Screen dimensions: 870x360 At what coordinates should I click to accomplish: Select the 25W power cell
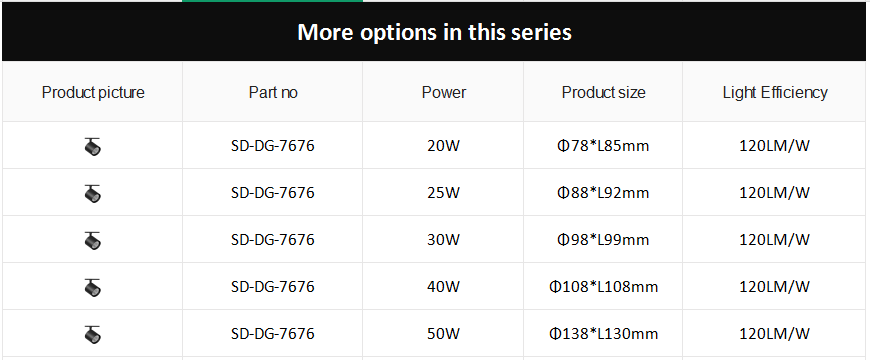[444, 192]
